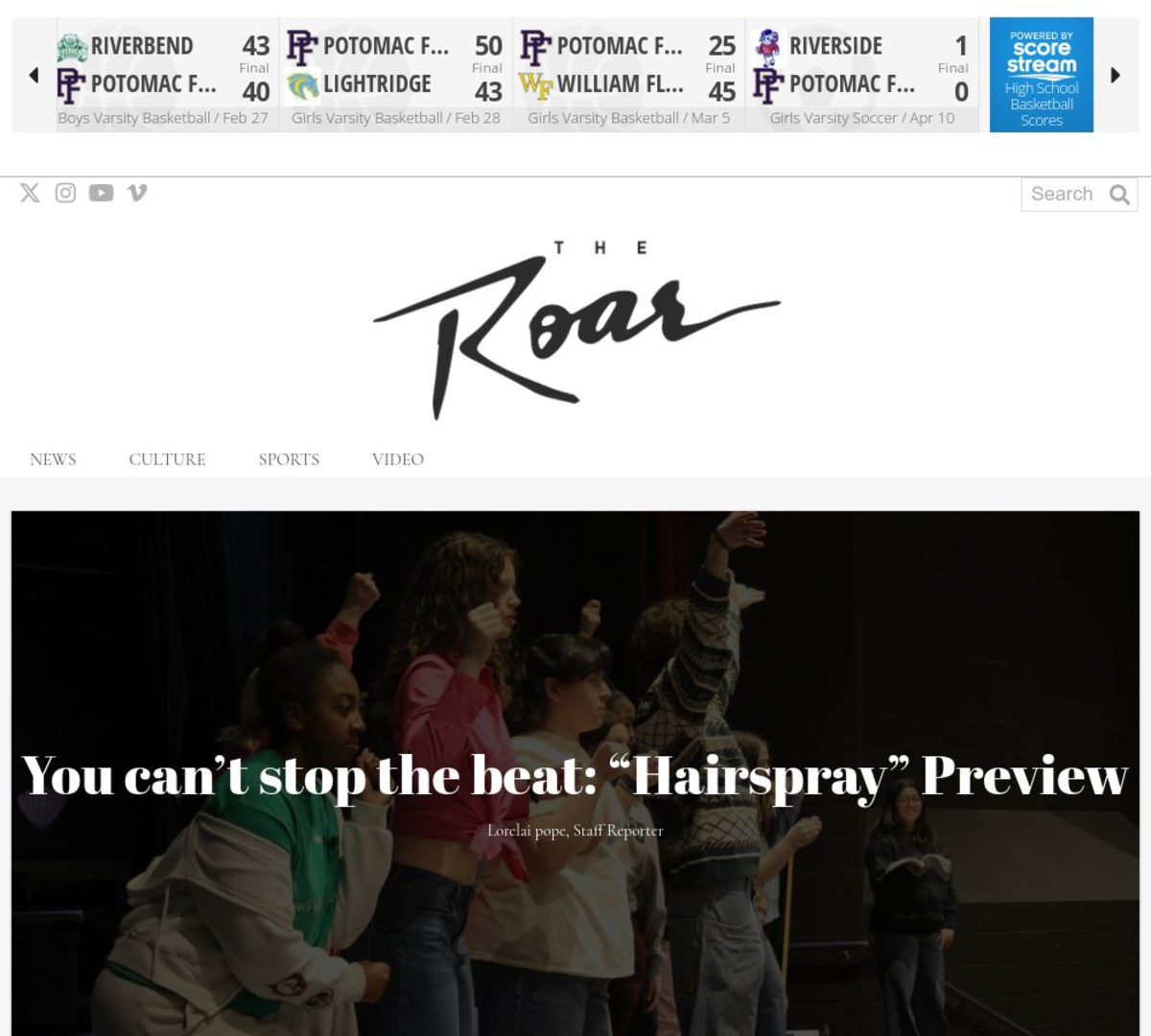Open the Vimeo social icon

pos(137,193)
